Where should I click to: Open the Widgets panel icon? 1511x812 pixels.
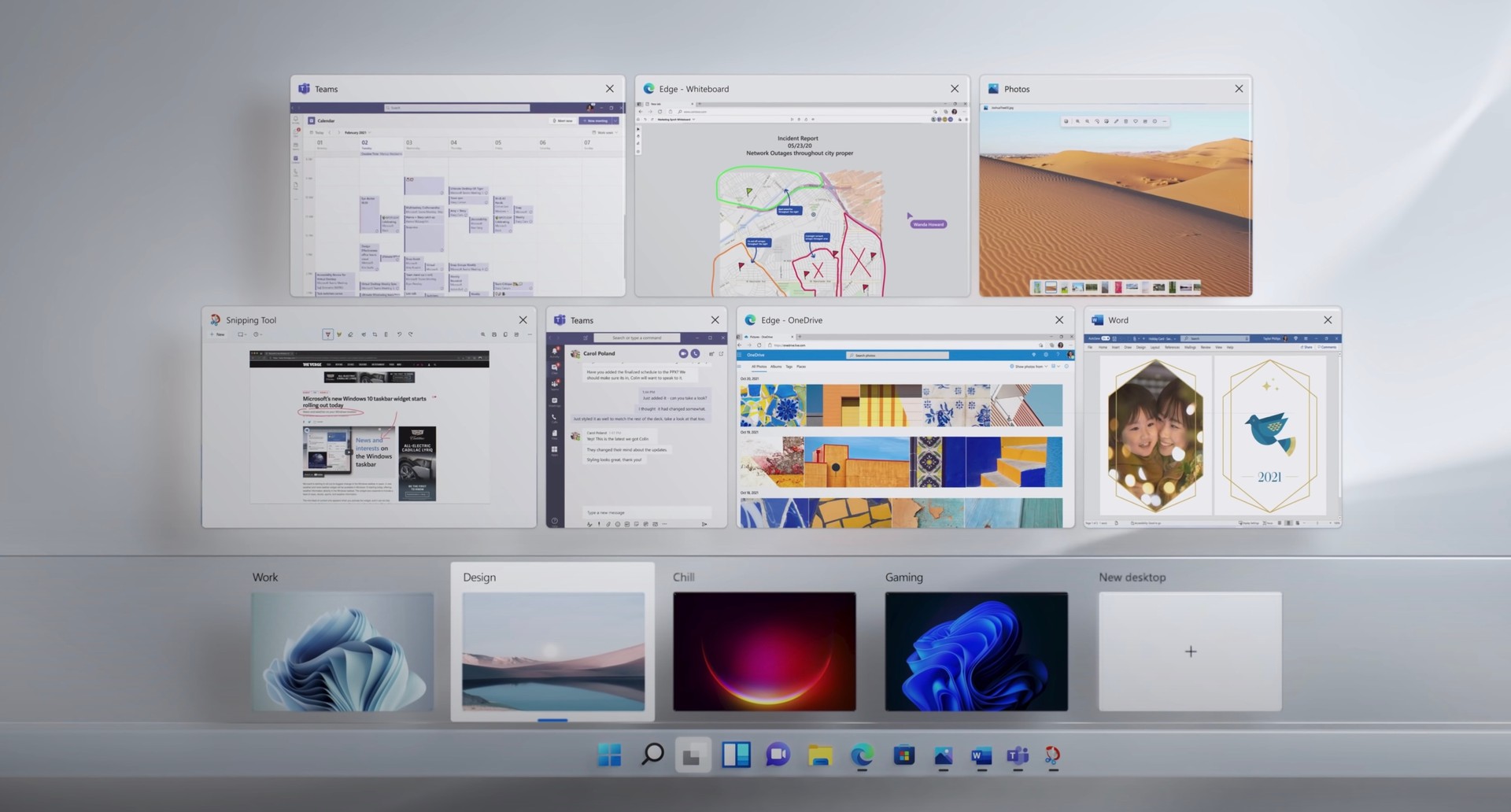(736, 755)
